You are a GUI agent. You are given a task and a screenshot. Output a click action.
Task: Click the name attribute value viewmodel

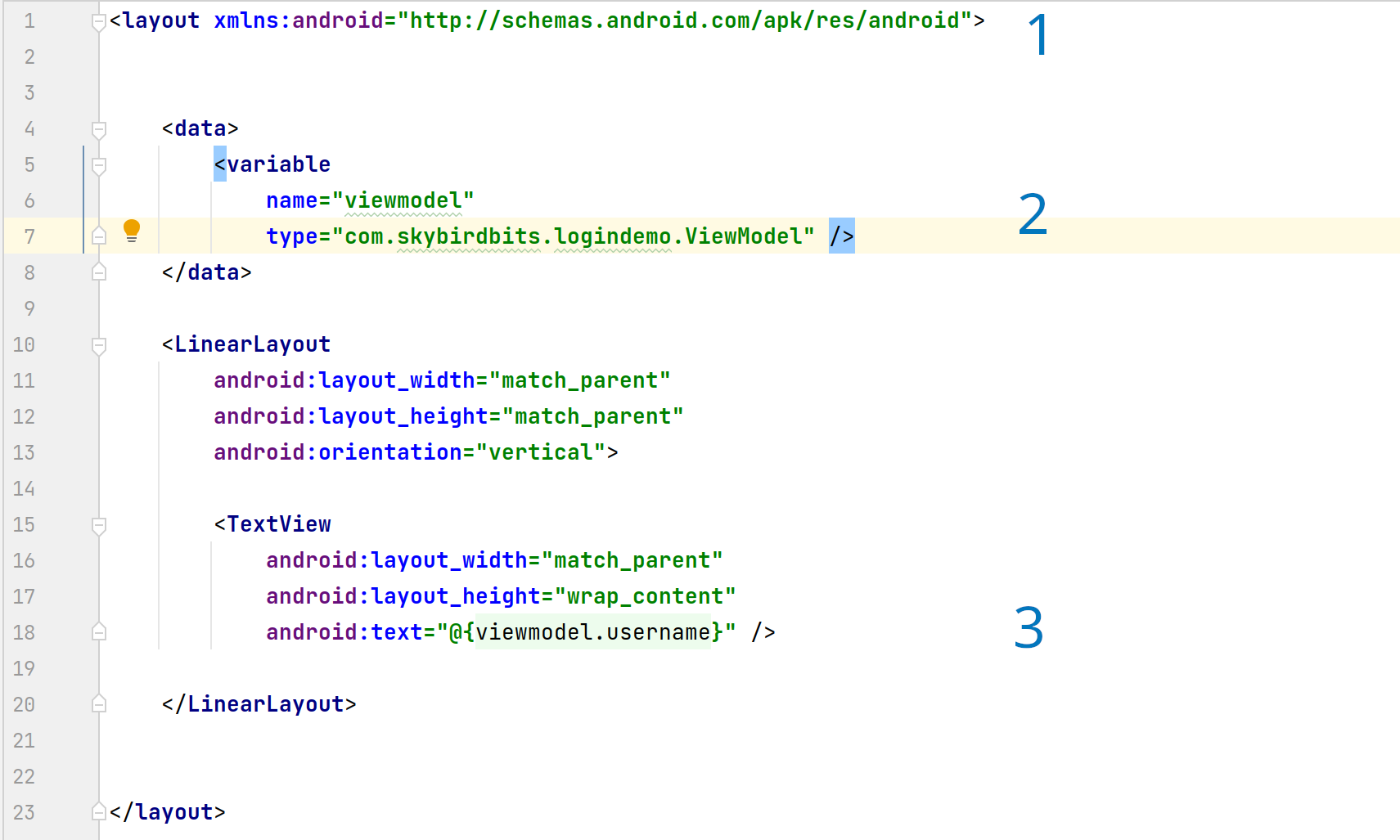point(404,200)
